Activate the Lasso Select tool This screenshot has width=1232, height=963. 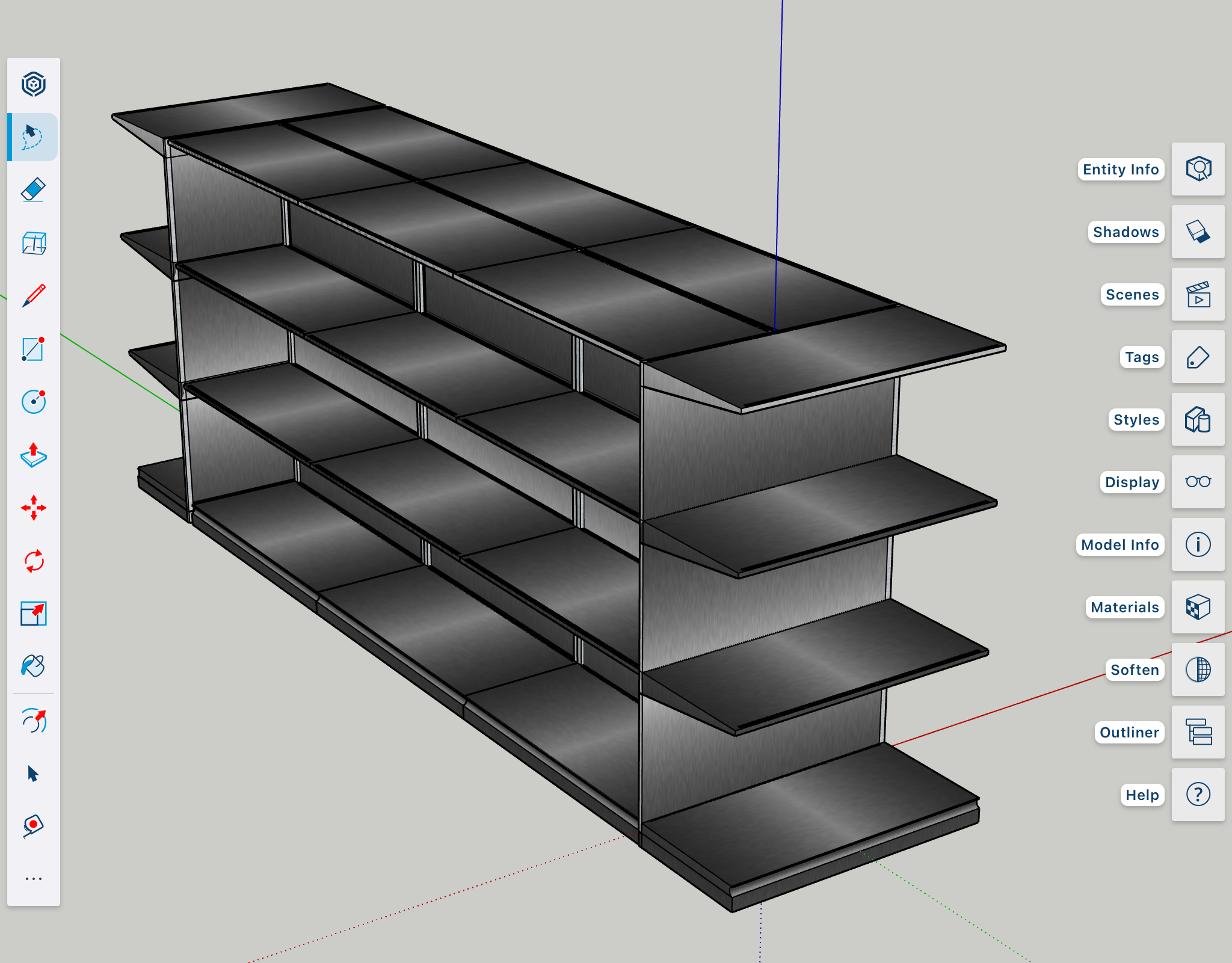33,137
